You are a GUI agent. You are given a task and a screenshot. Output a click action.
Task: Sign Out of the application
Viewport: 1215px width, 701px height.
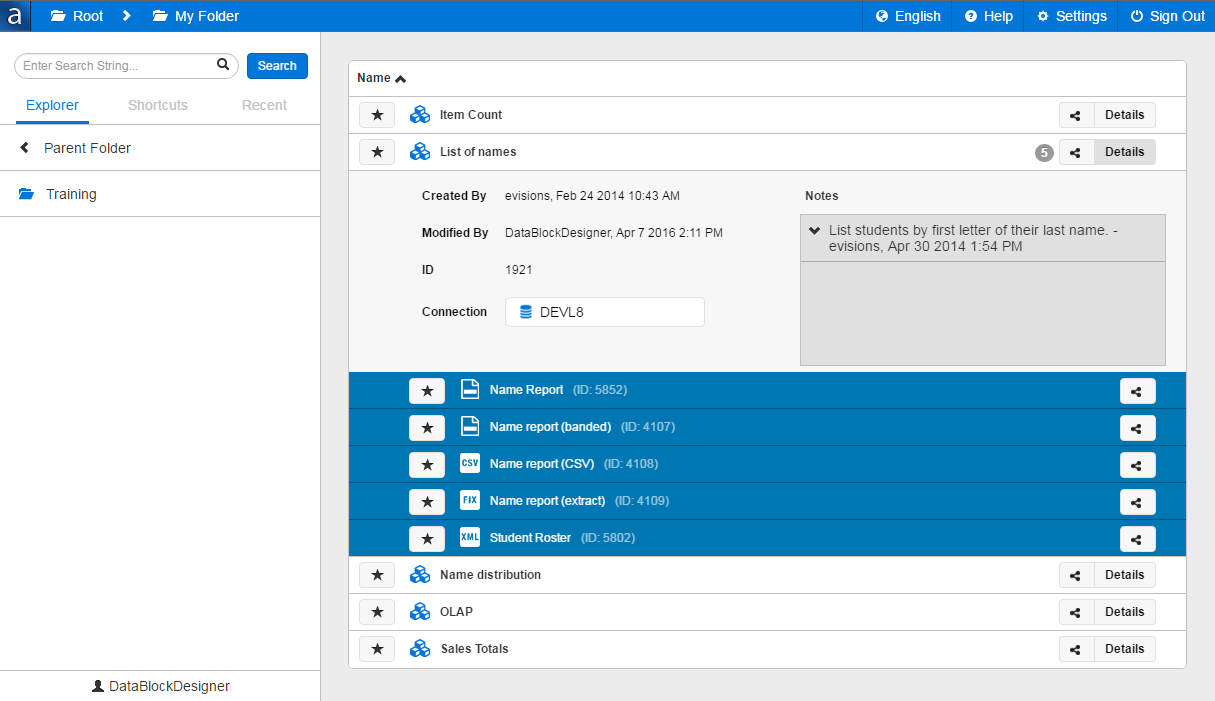click(1167, 16)
